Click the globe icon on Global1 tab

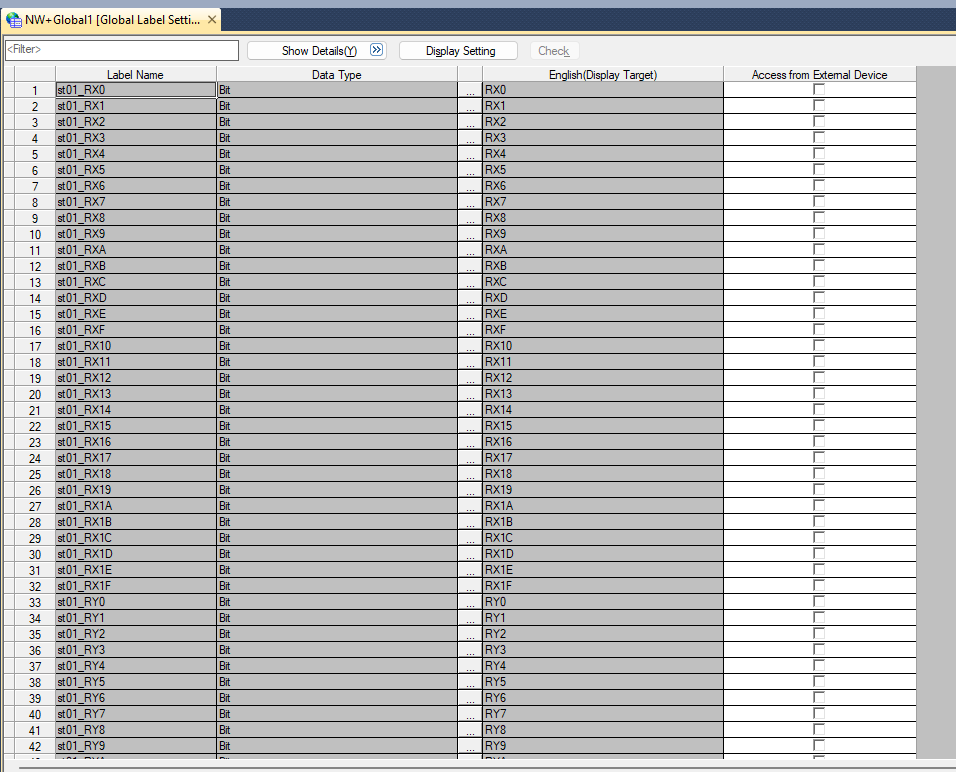[x=14, y=20]
